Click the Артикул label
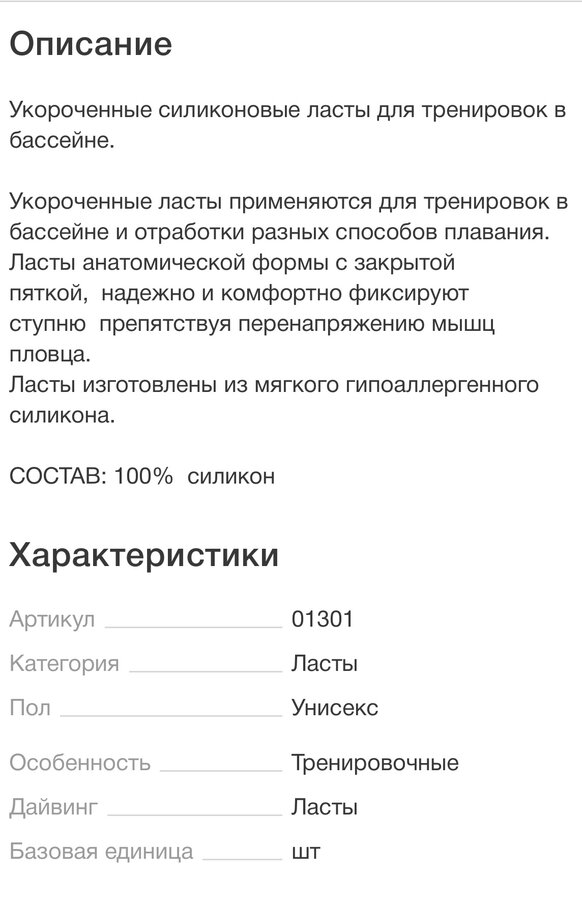The height and width of the screenshot is (900, 582). pos(52,619)
